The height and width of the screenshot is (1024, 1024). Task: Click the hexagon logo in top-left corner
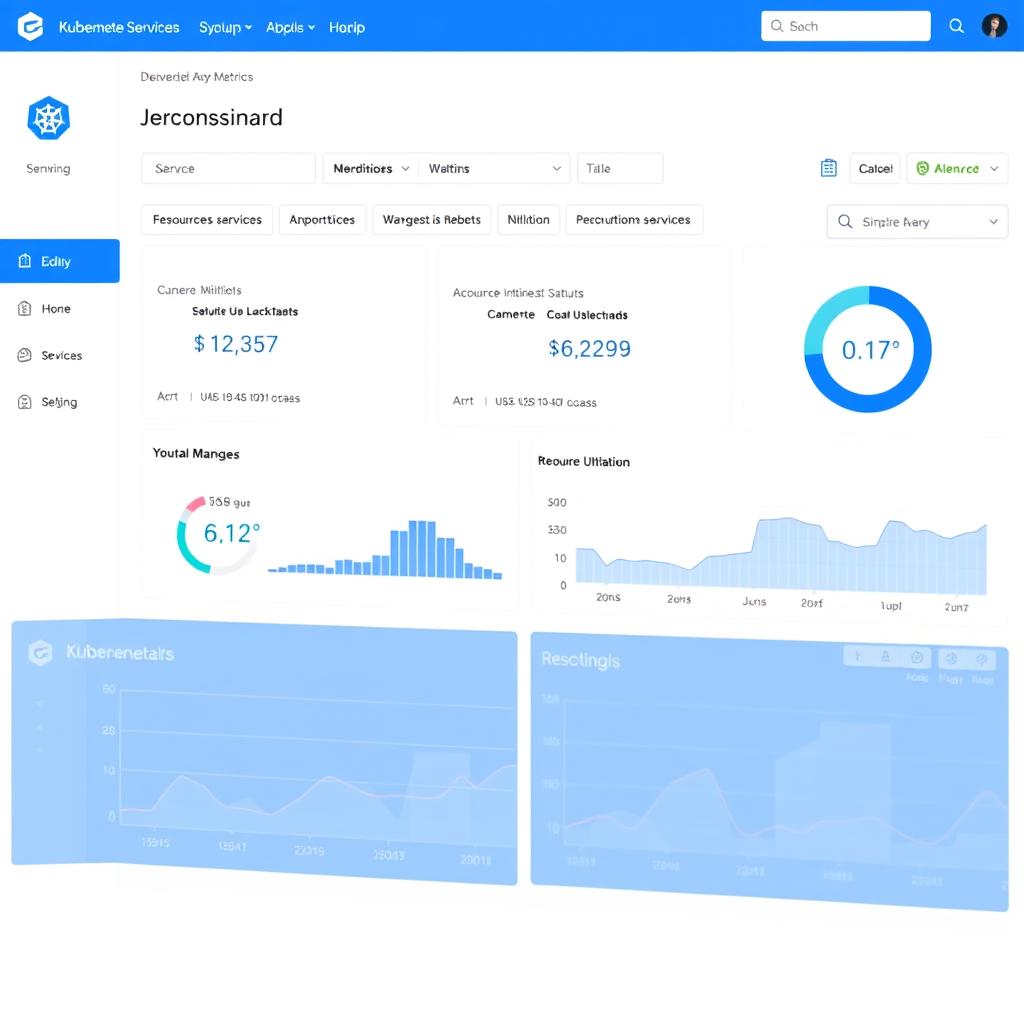click(30, 26)
